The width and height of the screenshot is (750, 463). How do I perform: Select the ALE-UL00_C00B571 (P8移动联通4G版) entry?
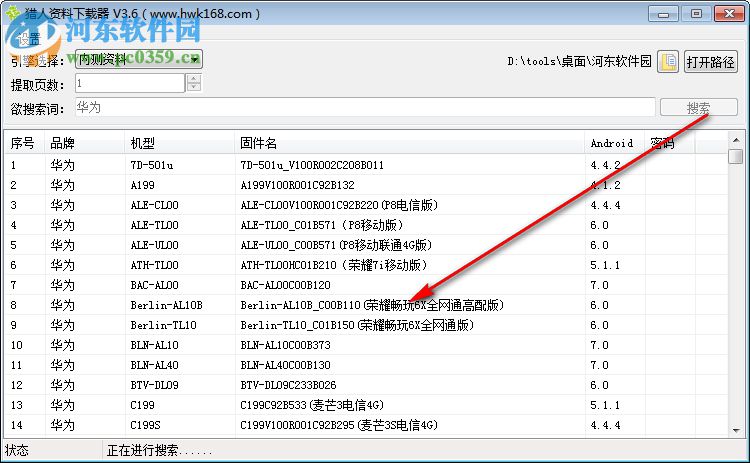pyautogui.click(x=336, y=245)
